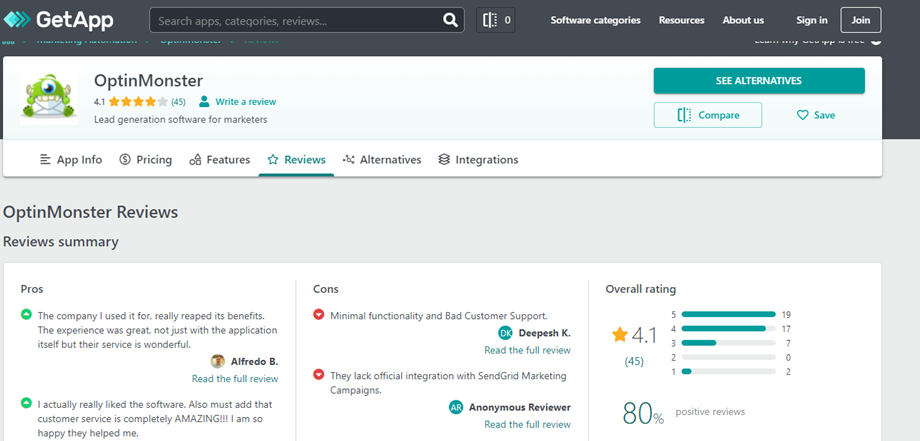Switch to Integrations tab
This screenshot has height=441, width=920.
pyautogui.click(x=478, y=160)
